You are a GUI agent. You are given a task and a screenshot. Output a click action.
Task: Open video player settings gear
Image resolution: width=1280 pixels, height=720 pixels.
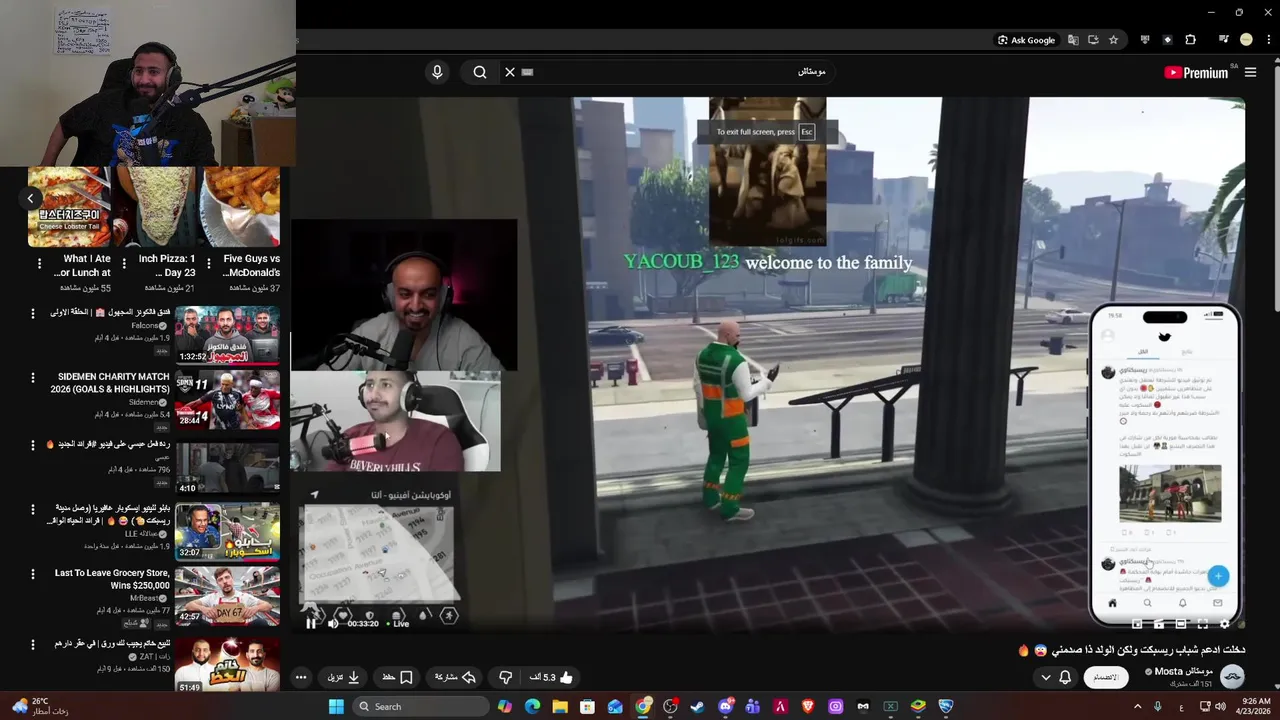[x=1224, y=624]
